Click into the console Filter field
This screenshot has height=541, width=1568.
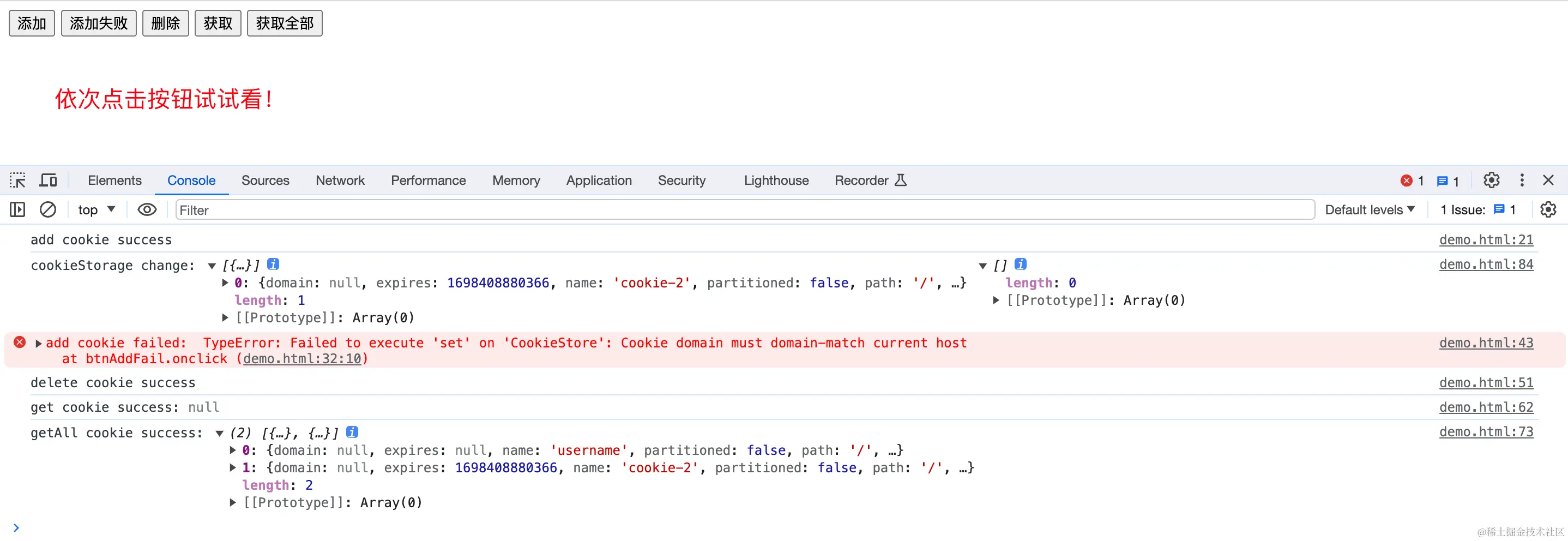[x=743, y=210]
